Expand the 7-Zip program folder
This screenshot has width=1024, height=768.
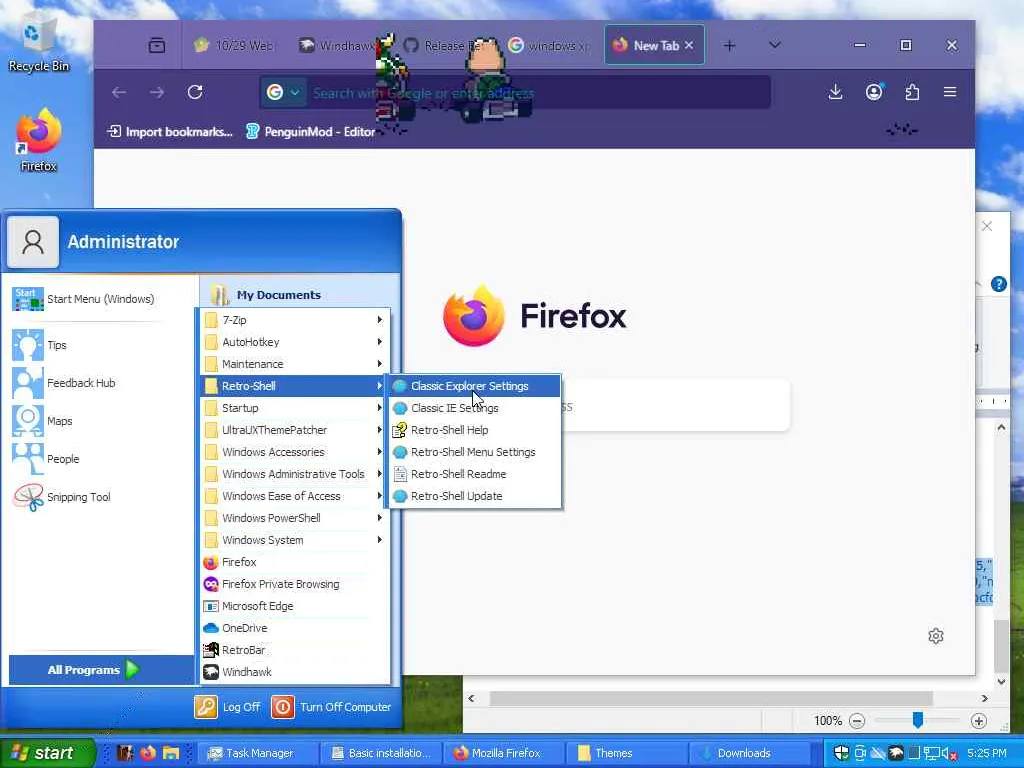294,320
